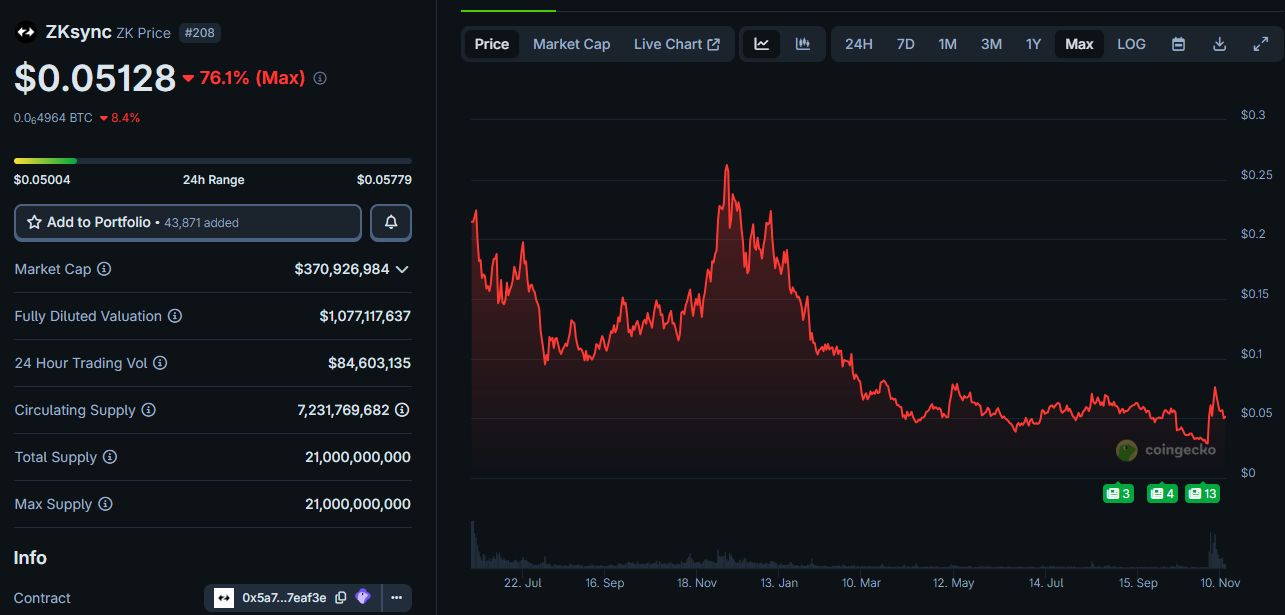Viewport: 1285px width, 615px height.
Task: Click the green 13 badge on chart
Action: [1202, 492]
